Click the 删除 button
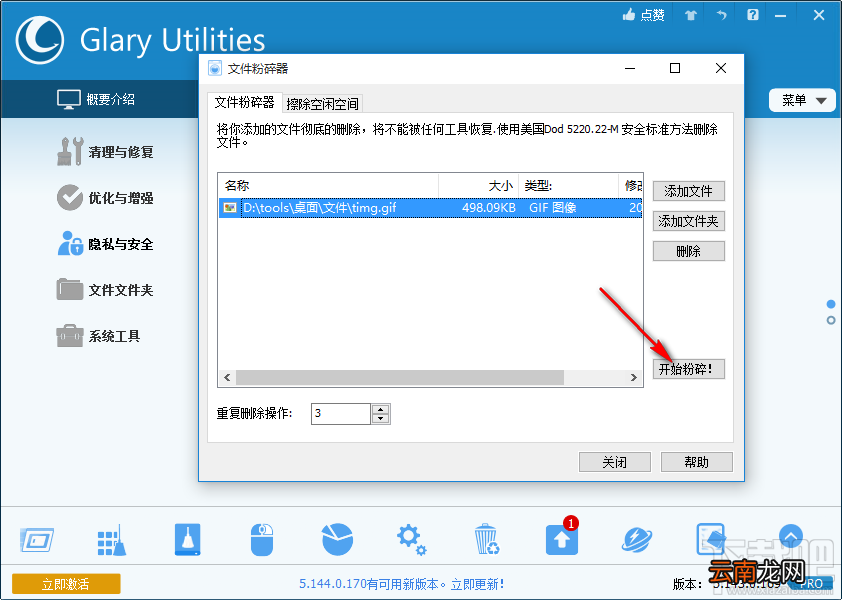 coord(688,251)
